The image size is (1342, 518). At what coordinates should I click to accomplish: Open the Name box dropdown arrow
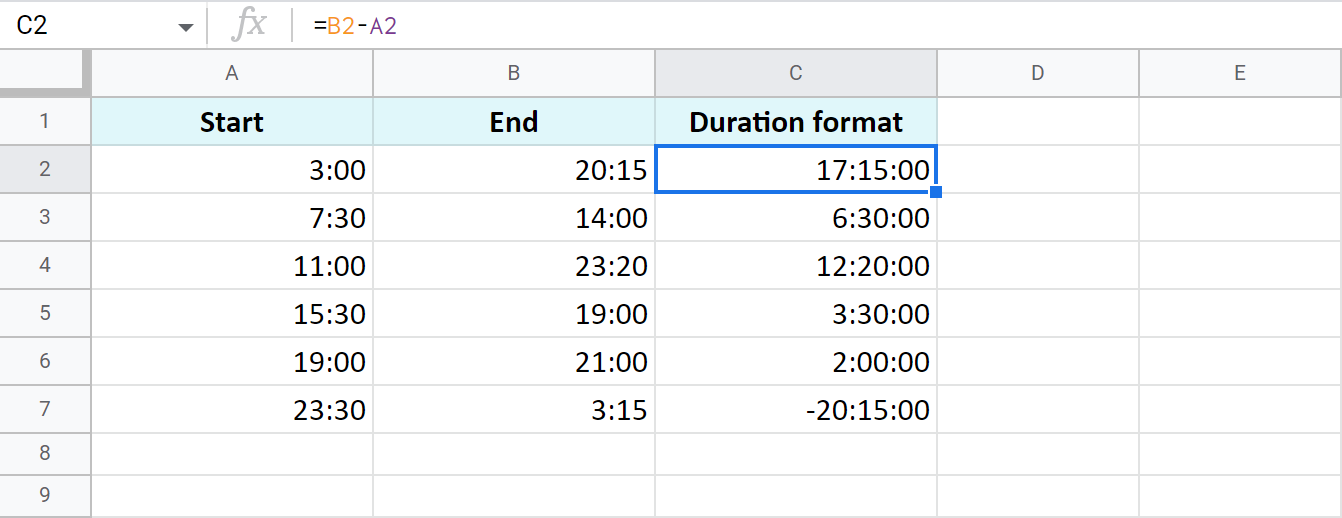pyautogui.click(x=186, y=27)
